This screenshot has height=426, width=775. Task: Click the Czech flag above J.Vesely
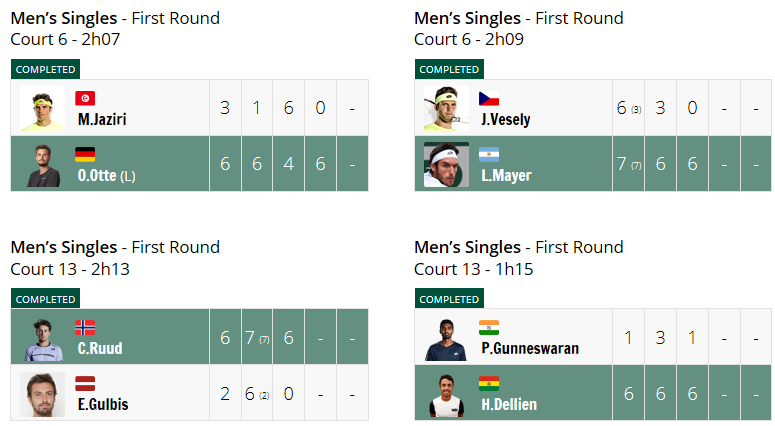tap(489, 98)
